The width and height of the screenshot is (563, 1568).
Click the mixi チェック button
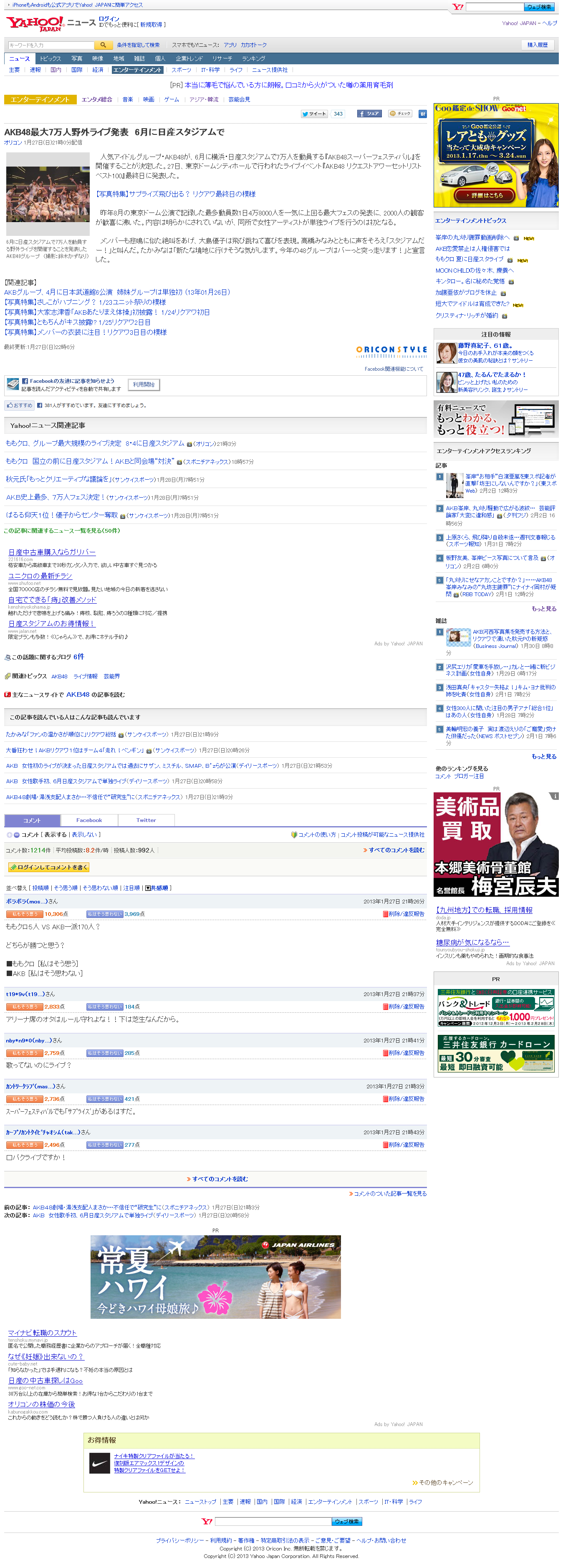tap(401, 114)
